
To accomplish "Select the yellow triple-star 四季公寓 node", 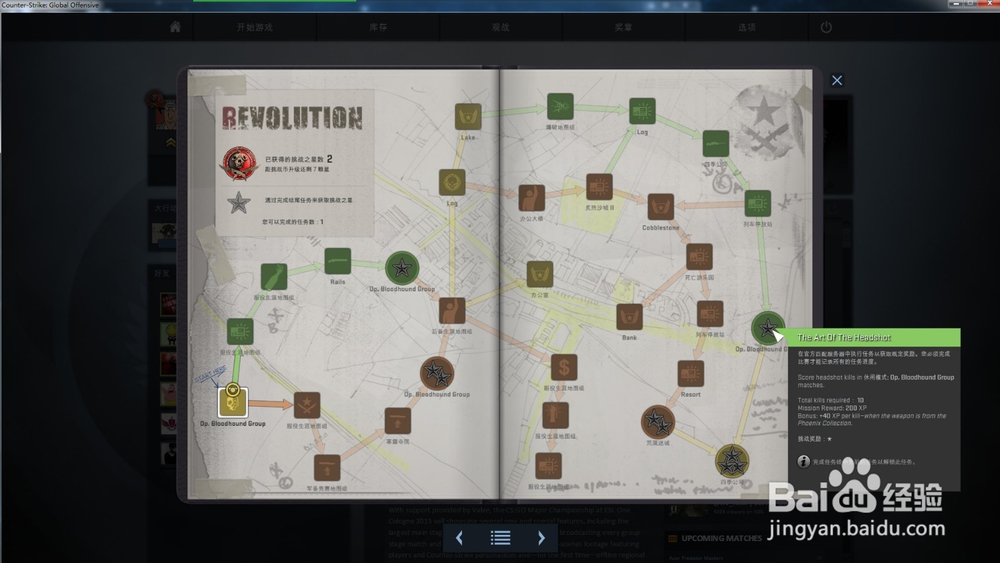I will point(732,460).
